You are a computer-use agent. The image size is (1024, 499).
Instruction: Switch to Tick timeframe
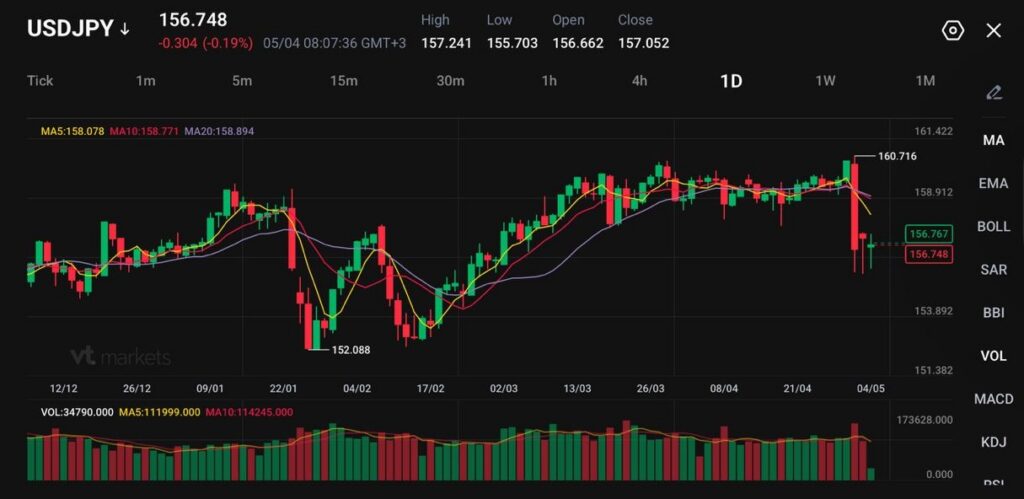point(40,81)
